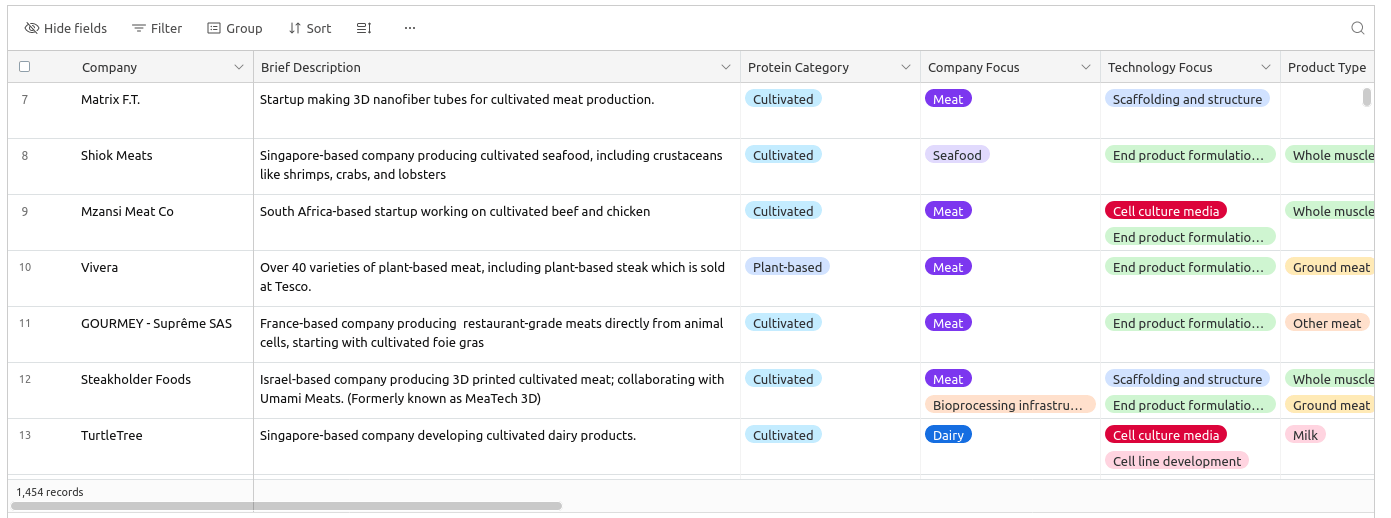Click the South Africa-based startup description

(x=455, y=211)
